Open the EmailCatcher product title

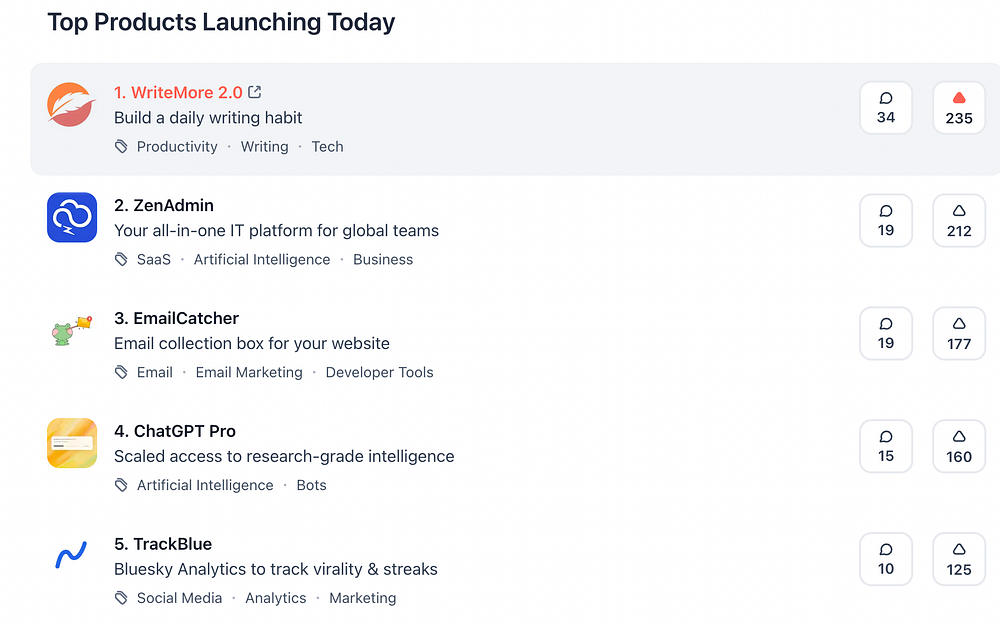(176, 318)
